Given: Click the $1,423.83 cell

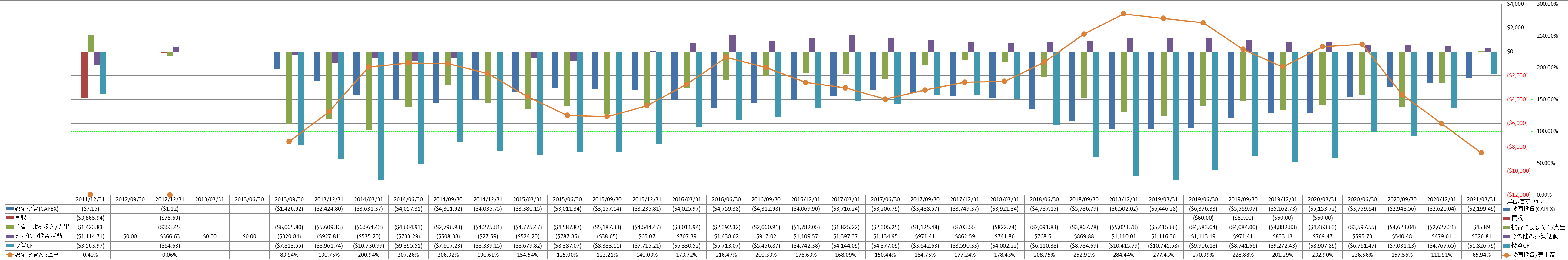Looking at the screenshot, I should pos(90,226).
